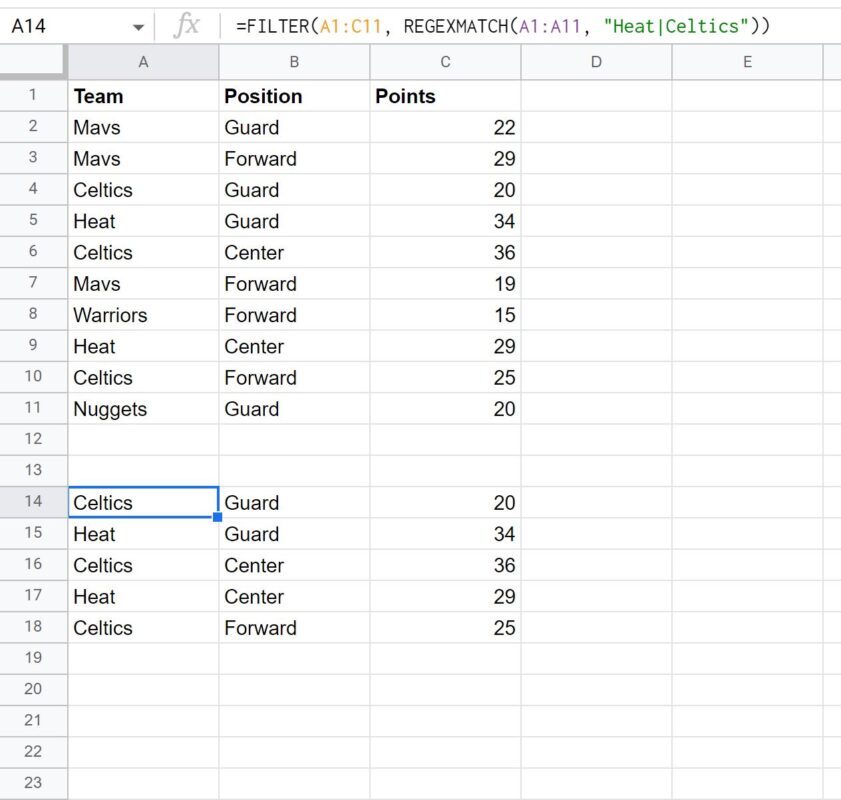Click the cell with value 15
Image resolution: width=841 pixels, height=800 pixels.
pos(445,315)
